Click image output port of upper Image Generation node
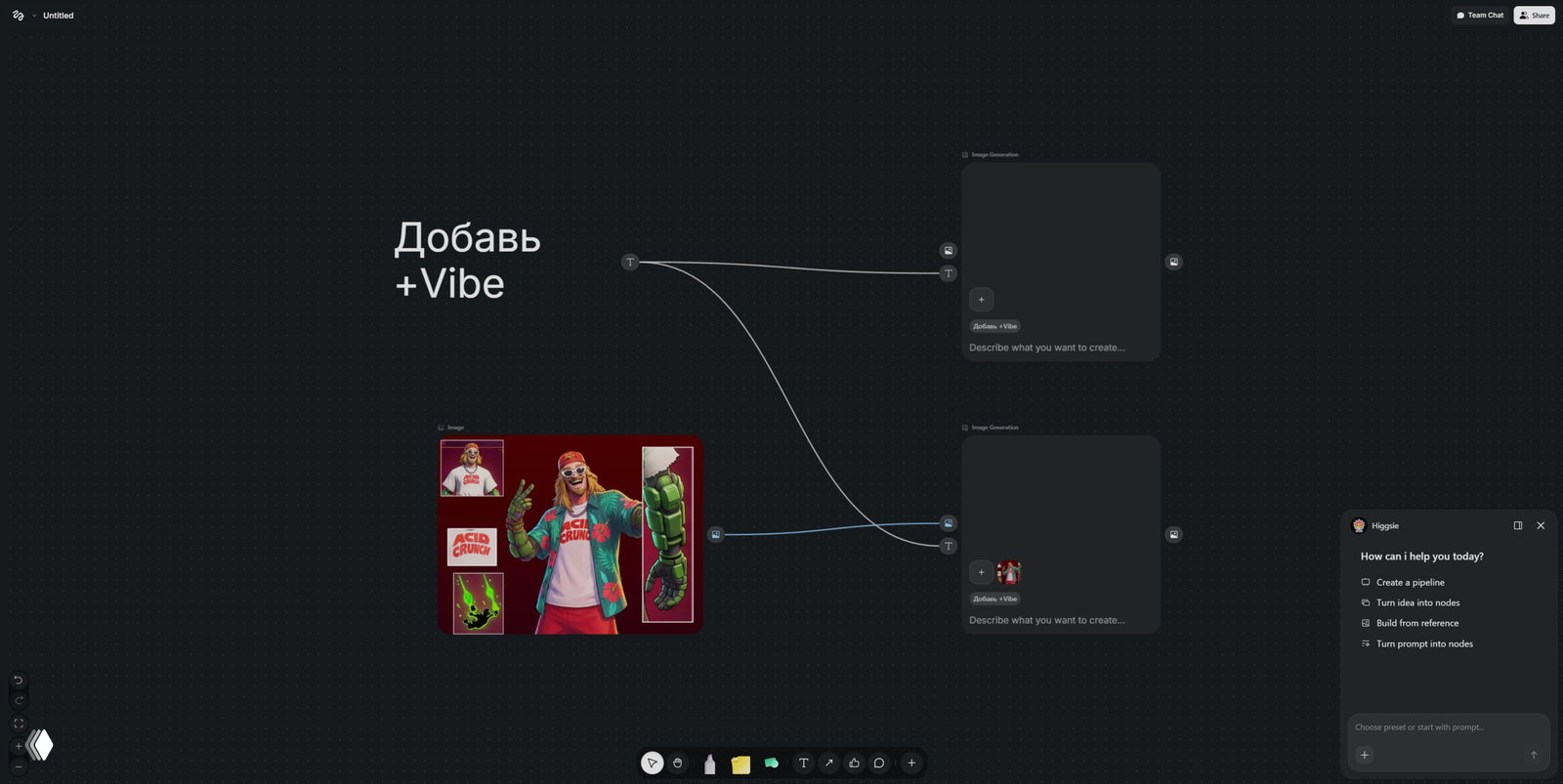1563x784 pixels. pos(1174,262)
